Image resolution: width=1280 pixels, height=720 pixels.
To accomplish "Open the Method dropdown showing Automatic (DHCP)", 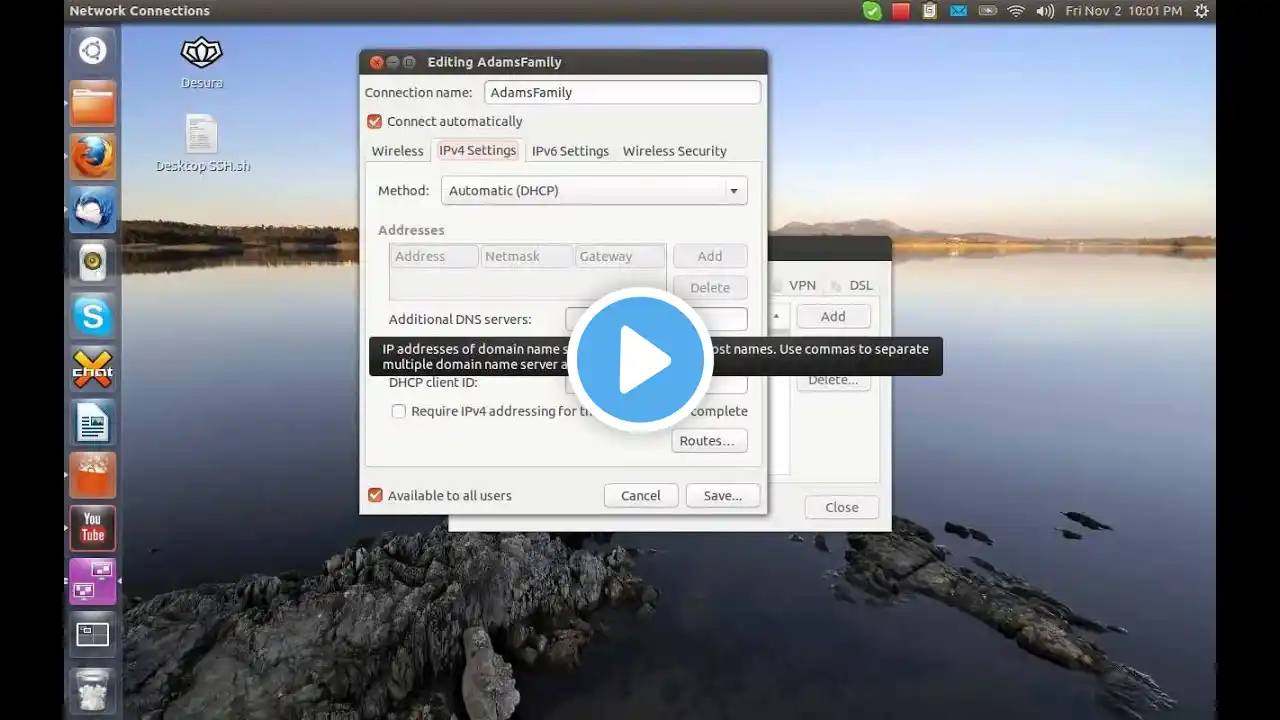I will click(594, 190).
